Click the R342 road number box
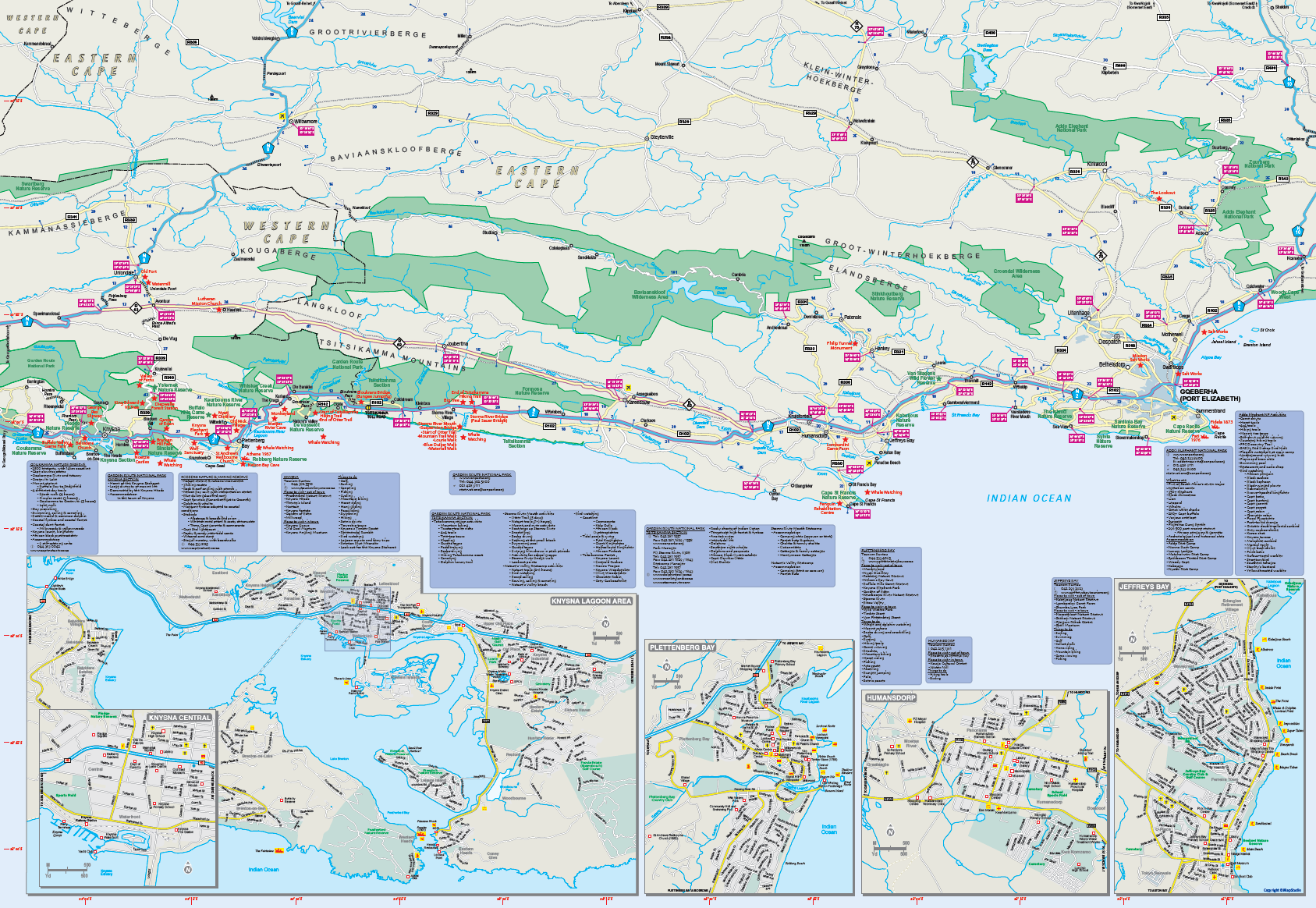This screenshot has height=908, width=1316. [1283, 179]
